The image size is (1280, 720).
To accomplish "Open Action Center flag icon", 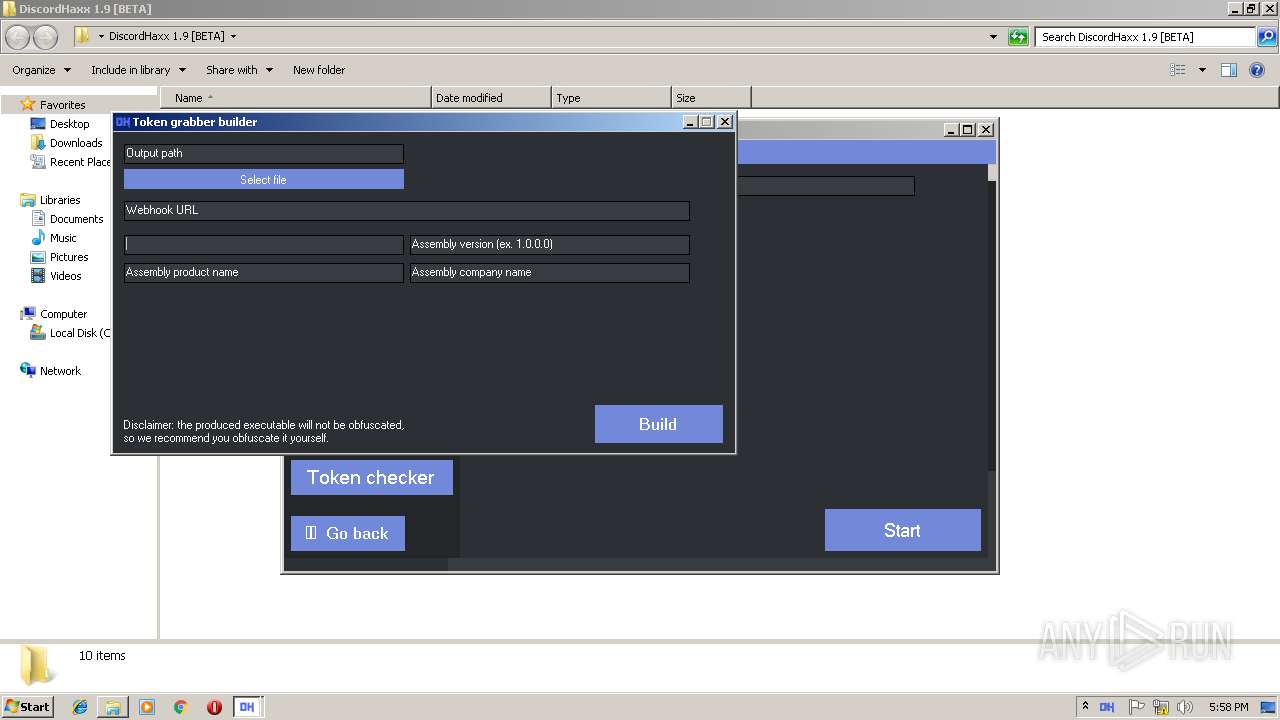I will [1136, 707].
